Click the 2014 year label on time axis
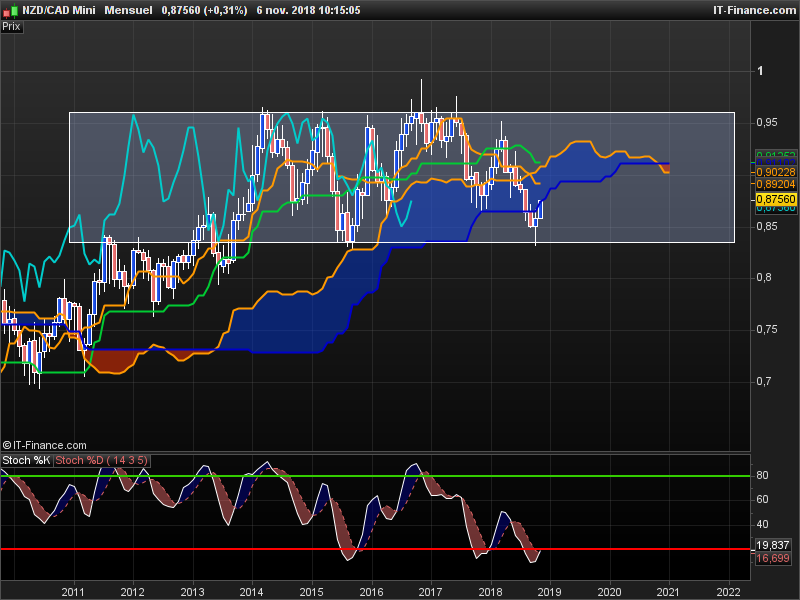 252,592
